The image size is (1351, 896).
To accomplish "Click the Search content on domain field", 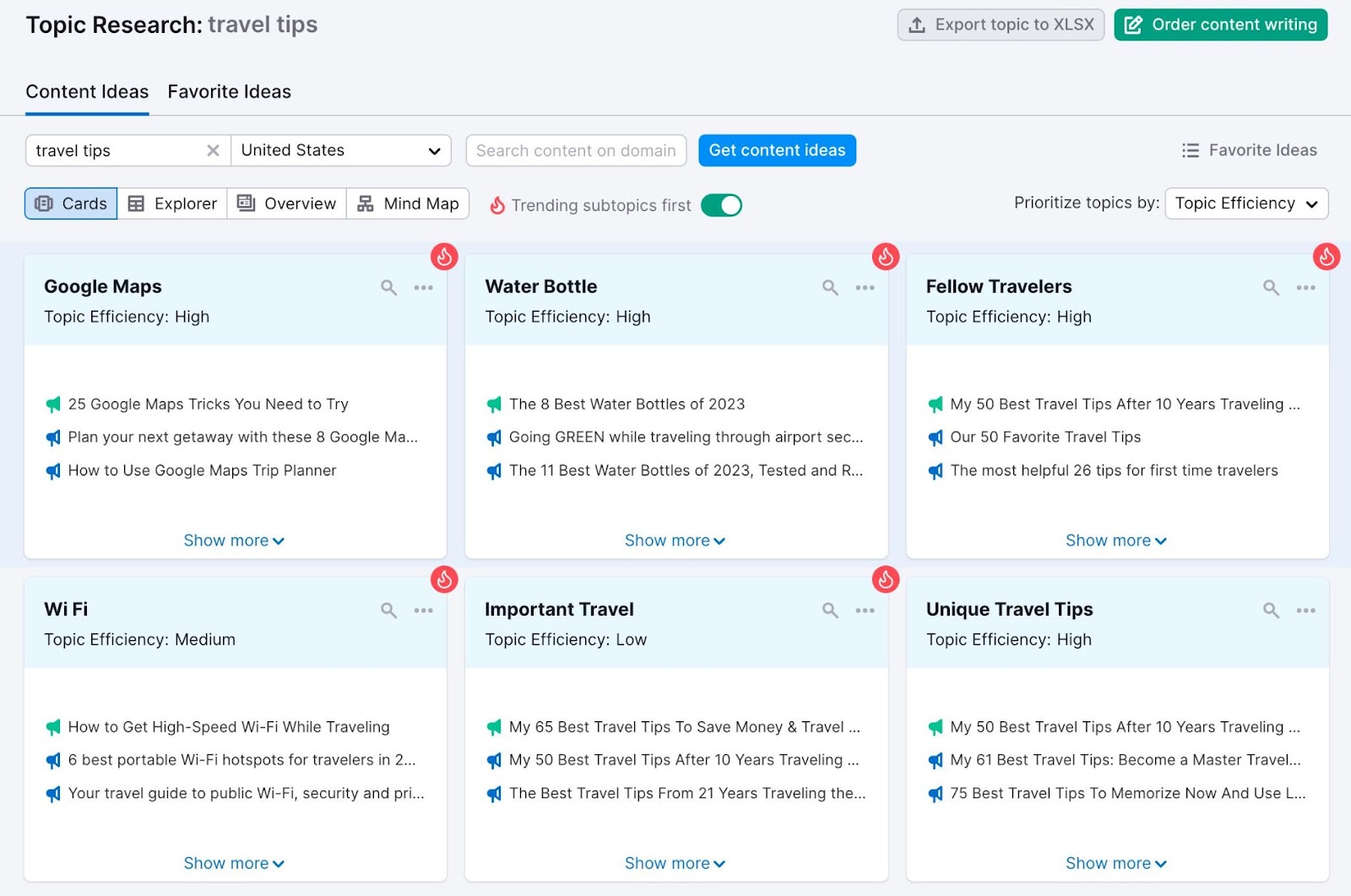I will click(575, 150).
